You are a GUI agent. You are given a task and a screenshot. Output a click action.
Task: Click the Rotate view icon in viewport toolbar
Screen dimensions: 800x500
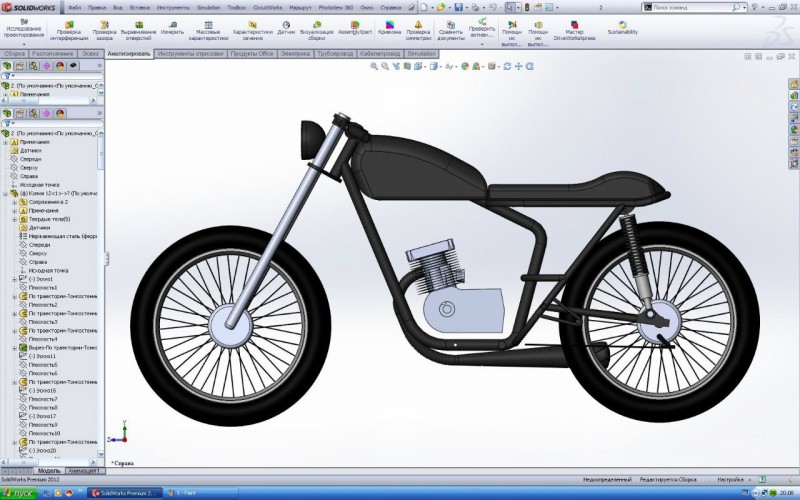click(x=507, y=66)
